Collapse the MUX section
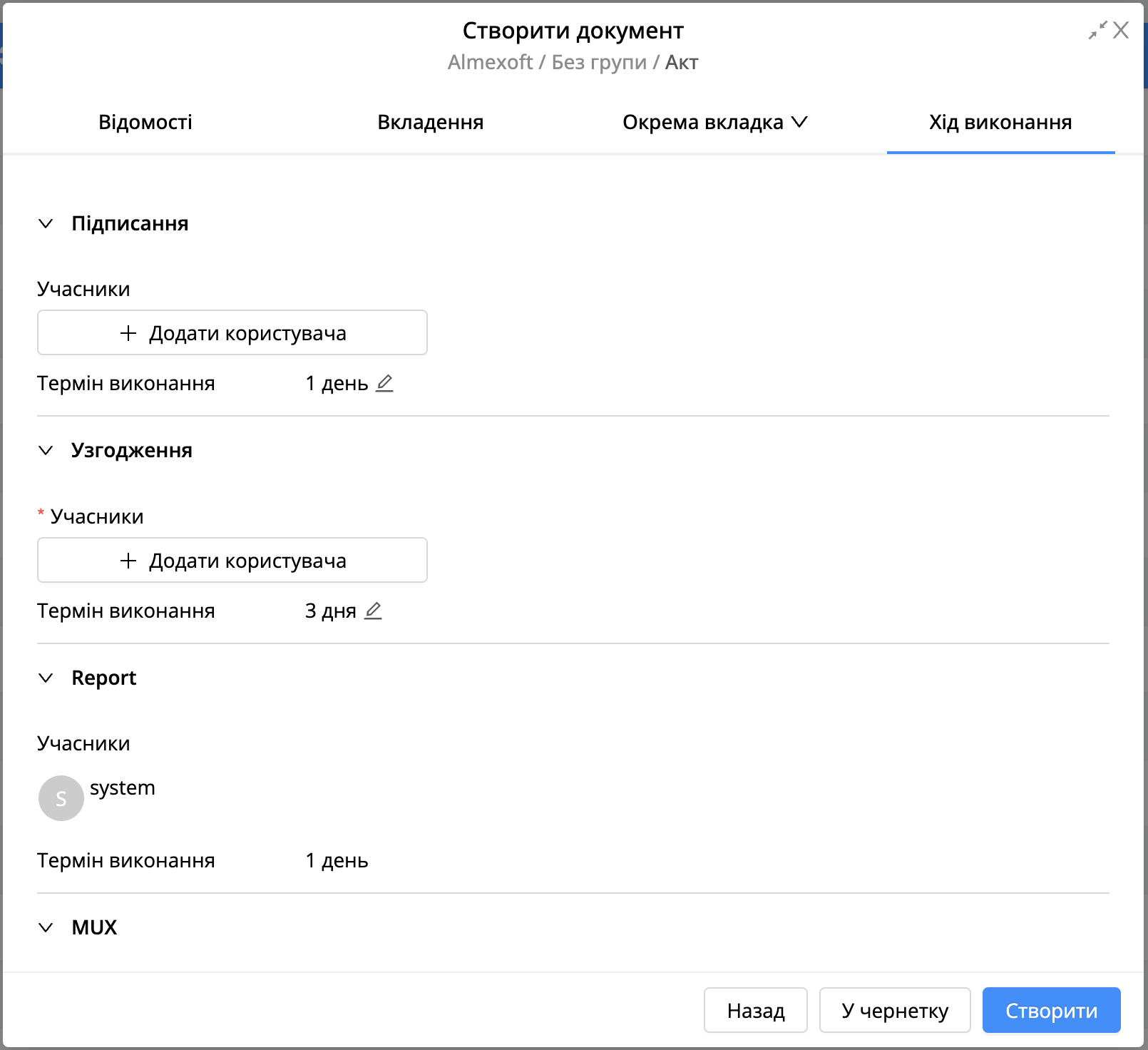Viewport: 1148px width, 1050px height. (x=46, y=927)
